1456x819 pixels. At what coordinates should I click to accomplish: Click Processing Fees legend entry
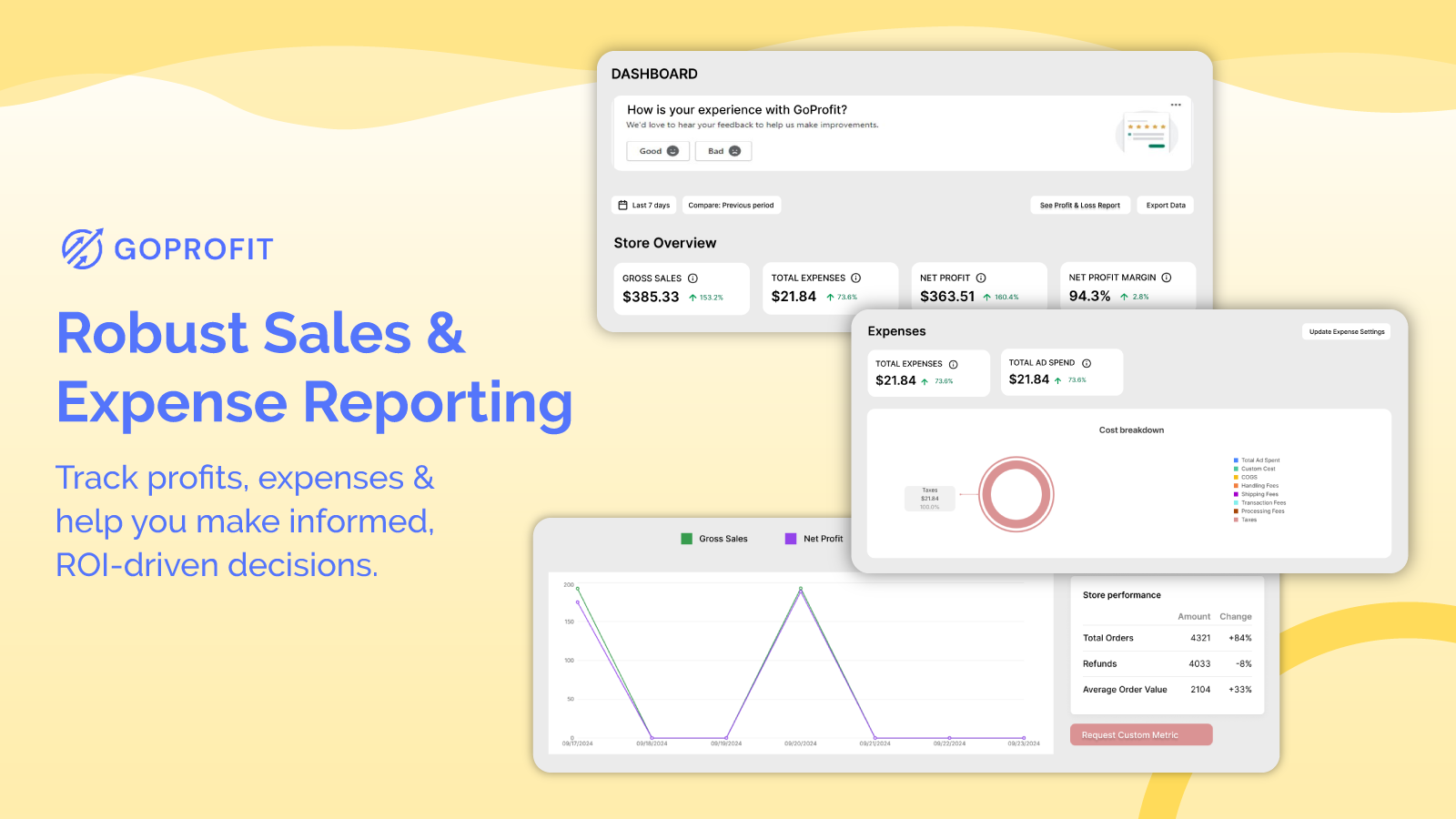(x=1259, y=511)
